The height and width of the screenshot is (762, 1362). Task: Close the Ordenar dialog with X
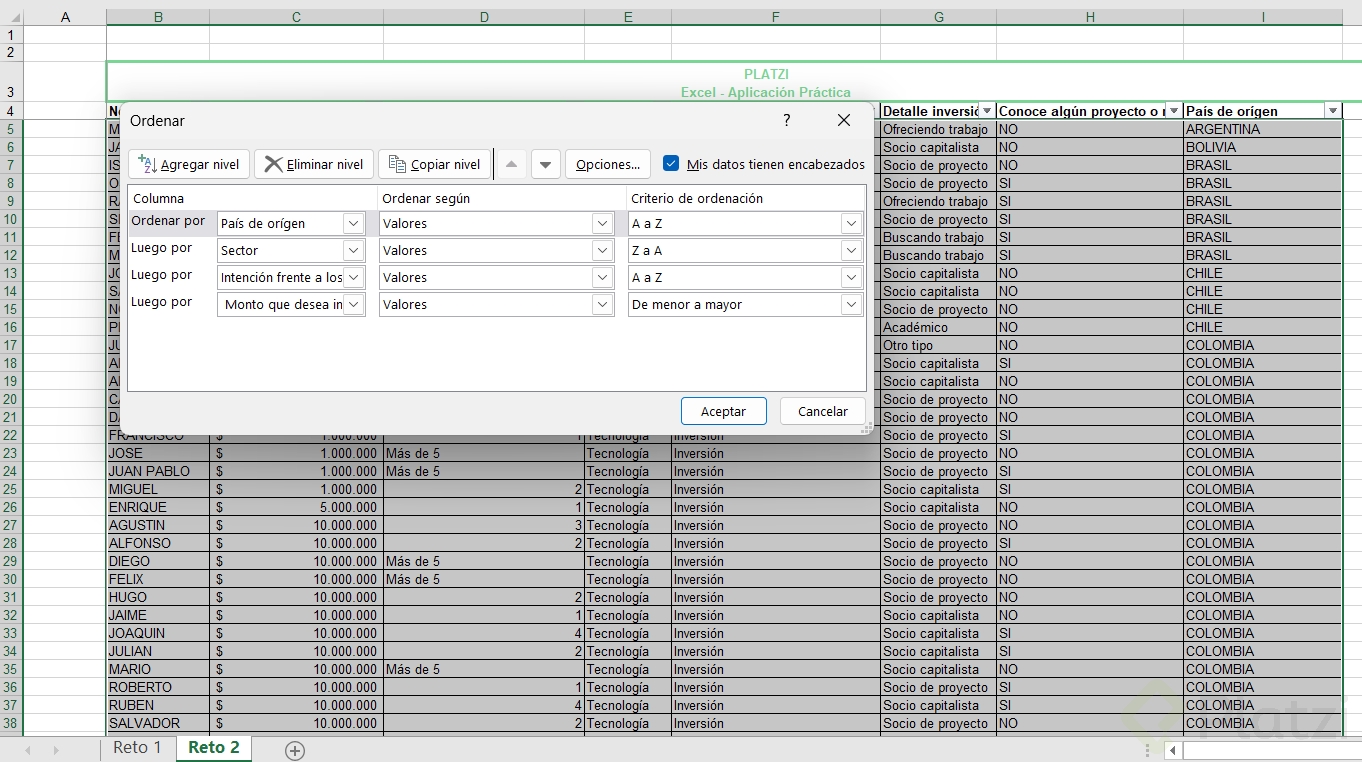click(x=843, y=120)
